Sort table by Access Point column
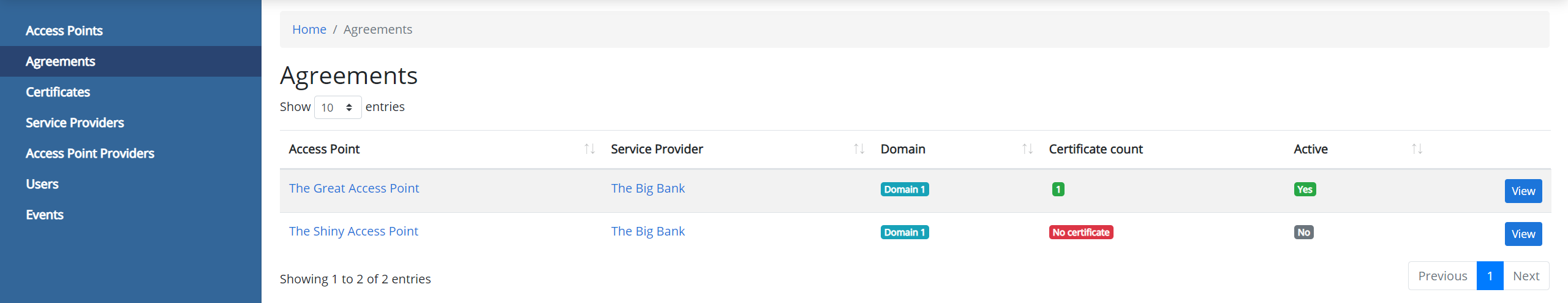 pos(324,149)
